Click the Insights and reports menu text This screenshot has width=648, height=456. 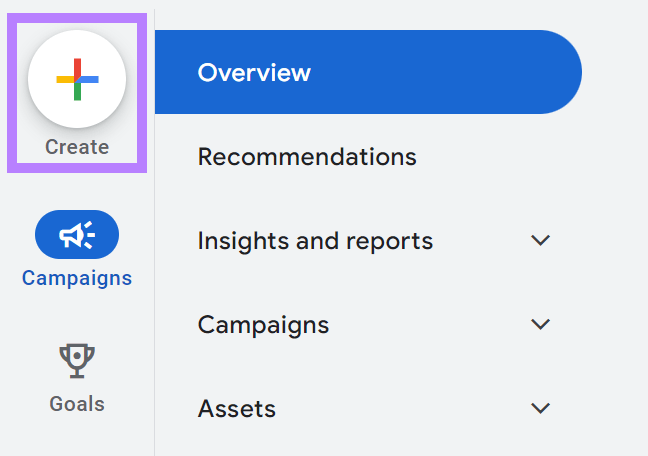click(x=315, y=241)
